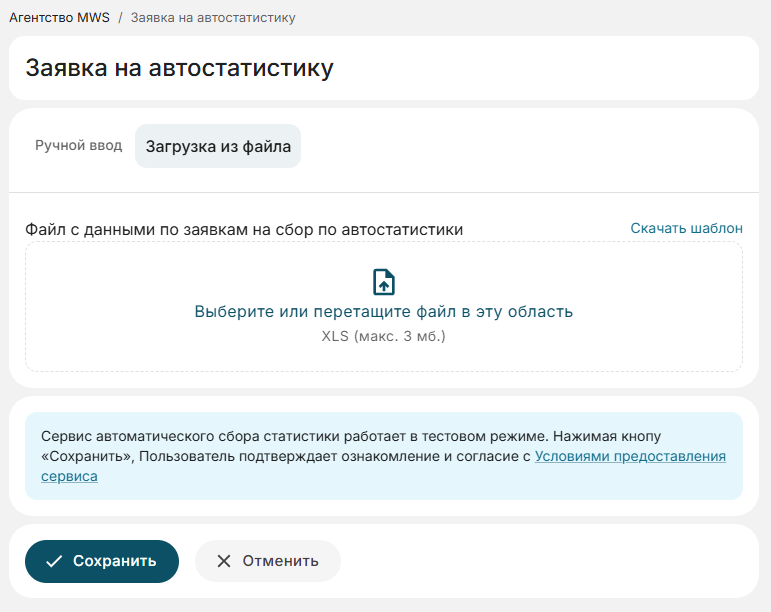
Task: Open the Условиями предоставления сервиса link
Action: (x=630, y=457)
